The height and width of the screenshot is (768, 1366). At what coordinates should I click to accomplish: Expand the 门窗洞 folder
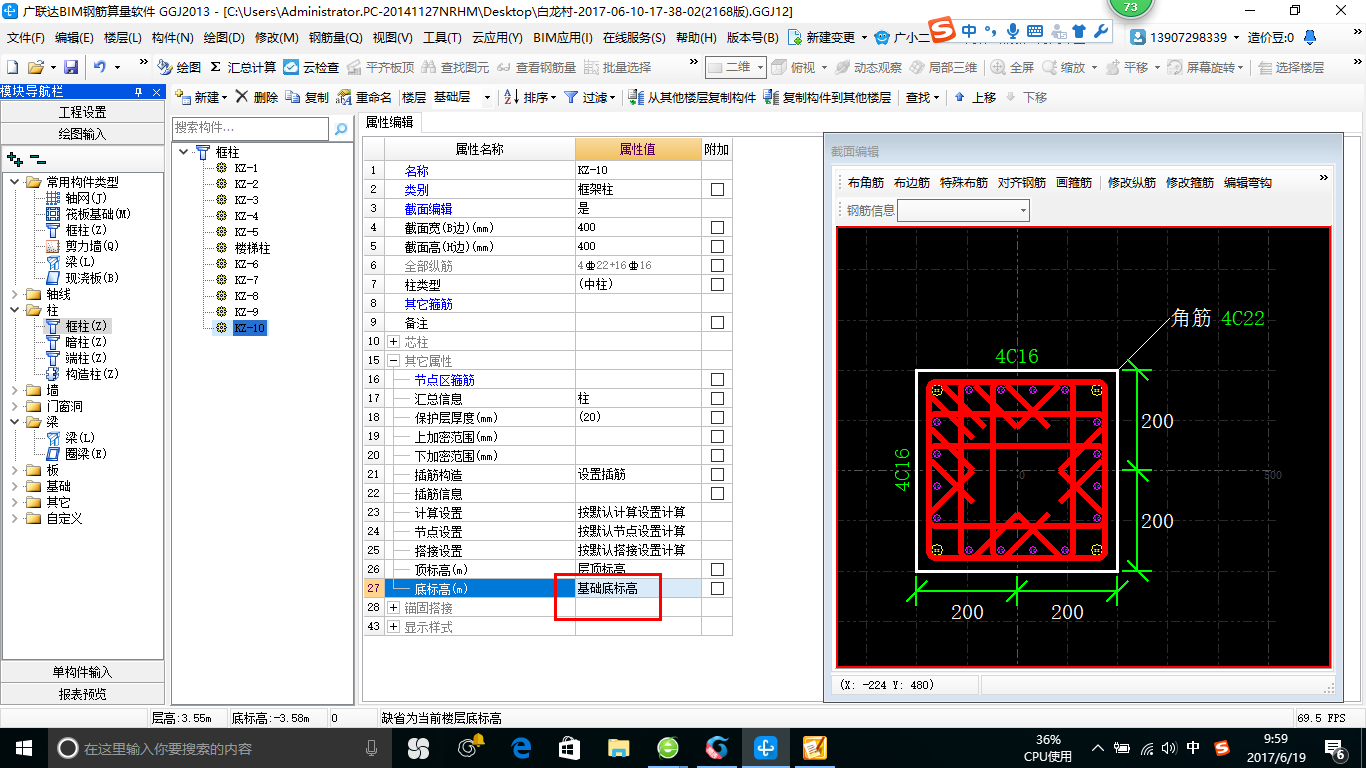pyautogui.click(x=15, y=406)
